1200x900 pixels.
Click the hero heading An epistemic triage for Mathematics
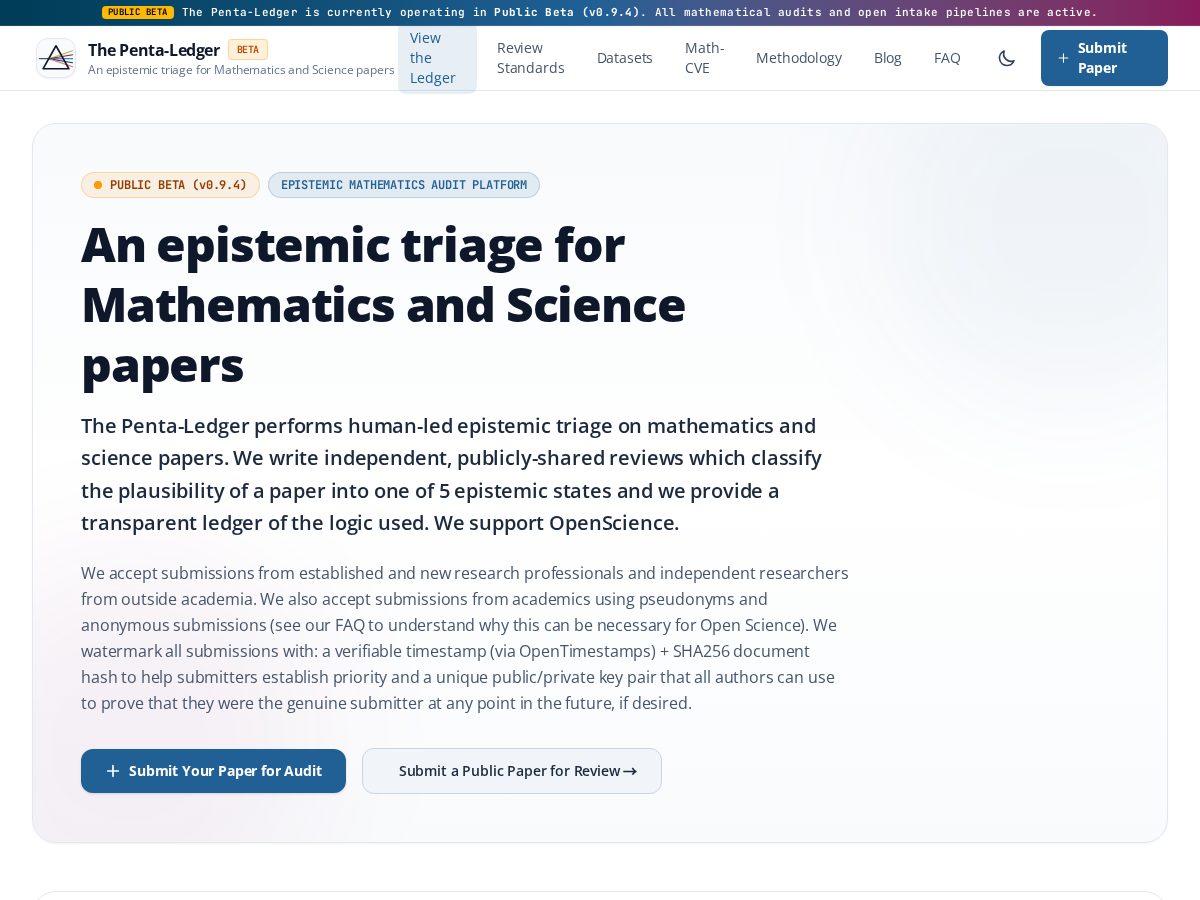coord(383,304)
